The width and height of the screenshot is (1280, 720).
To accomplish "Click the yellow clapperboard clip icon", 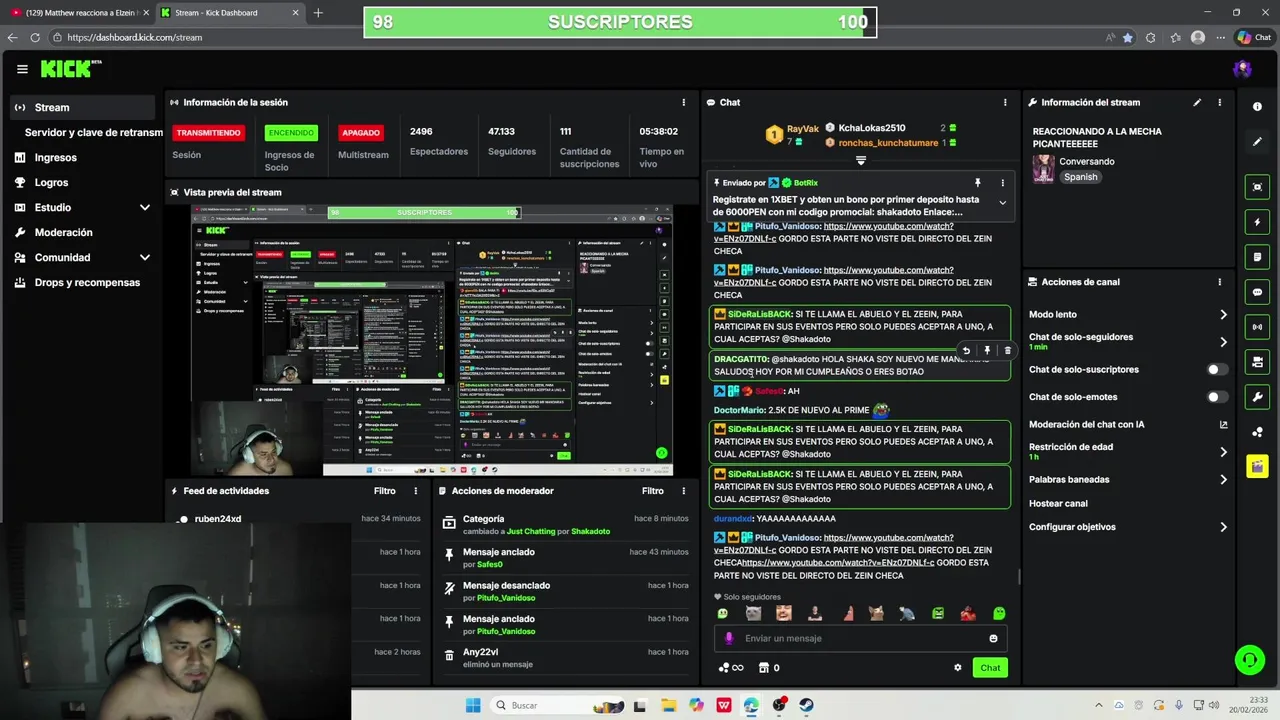I will (x=1257, y=467).
